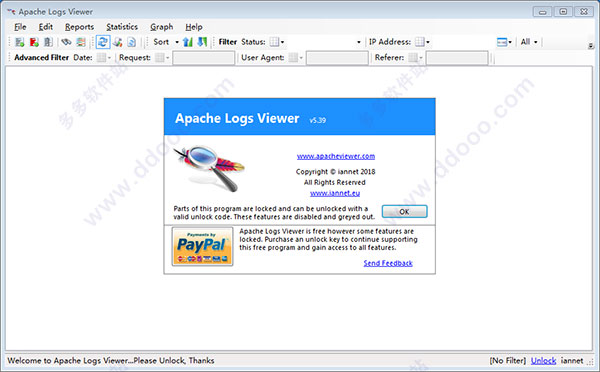
Task: Click the highlighted blue refresh icon
Action: click(x=103, y=42)
